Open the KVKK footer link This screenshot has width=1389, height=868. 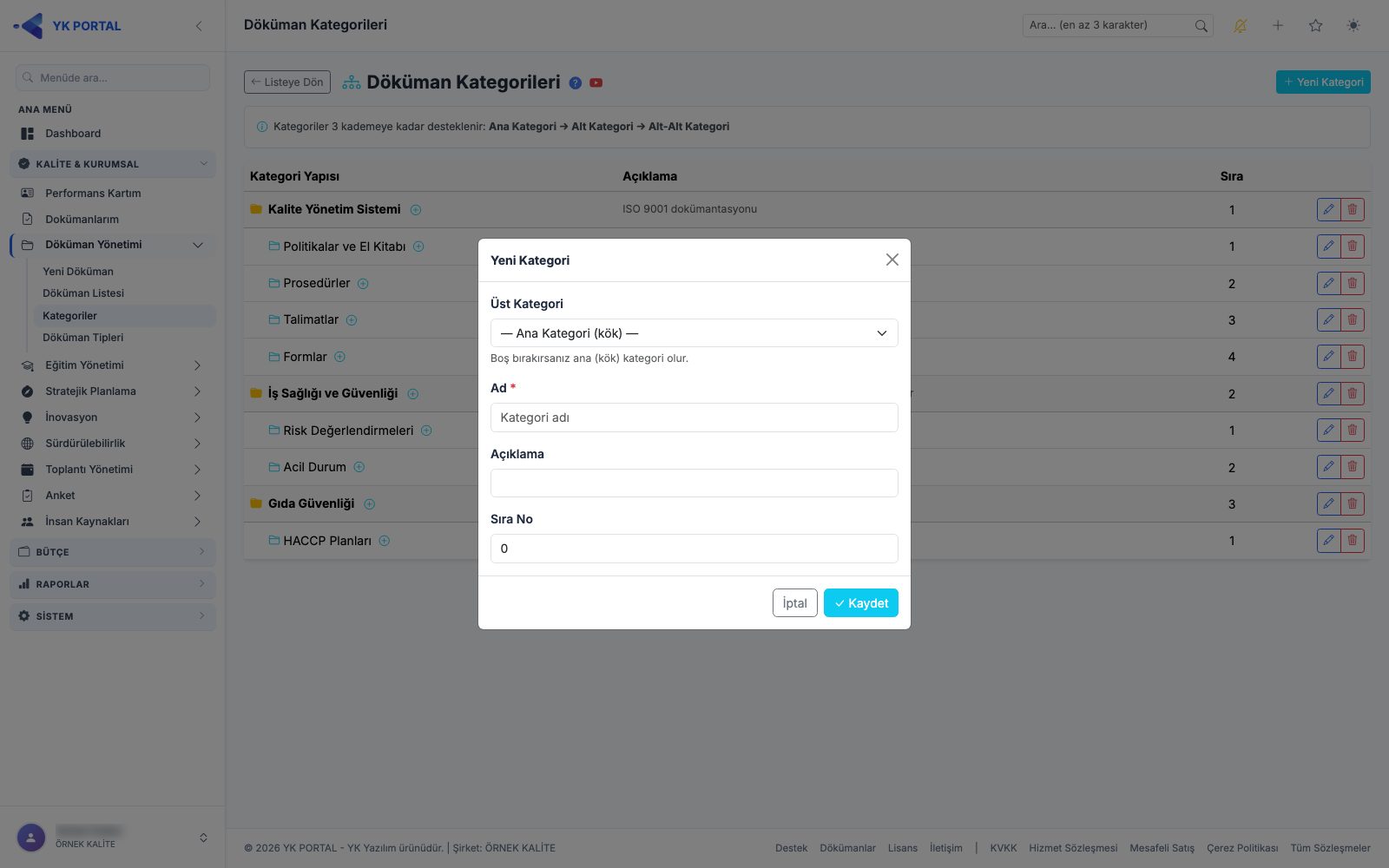tap(1003, 848)
